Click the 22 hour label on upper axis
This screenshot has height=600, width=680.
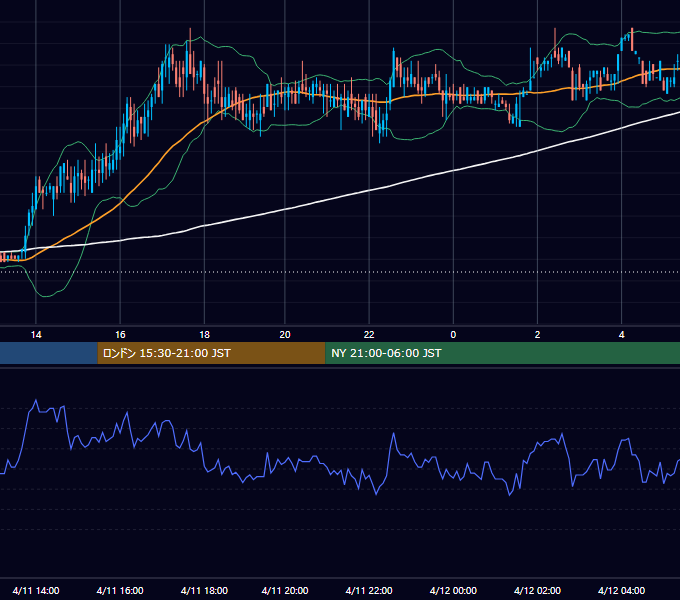(x=369, y=335)
